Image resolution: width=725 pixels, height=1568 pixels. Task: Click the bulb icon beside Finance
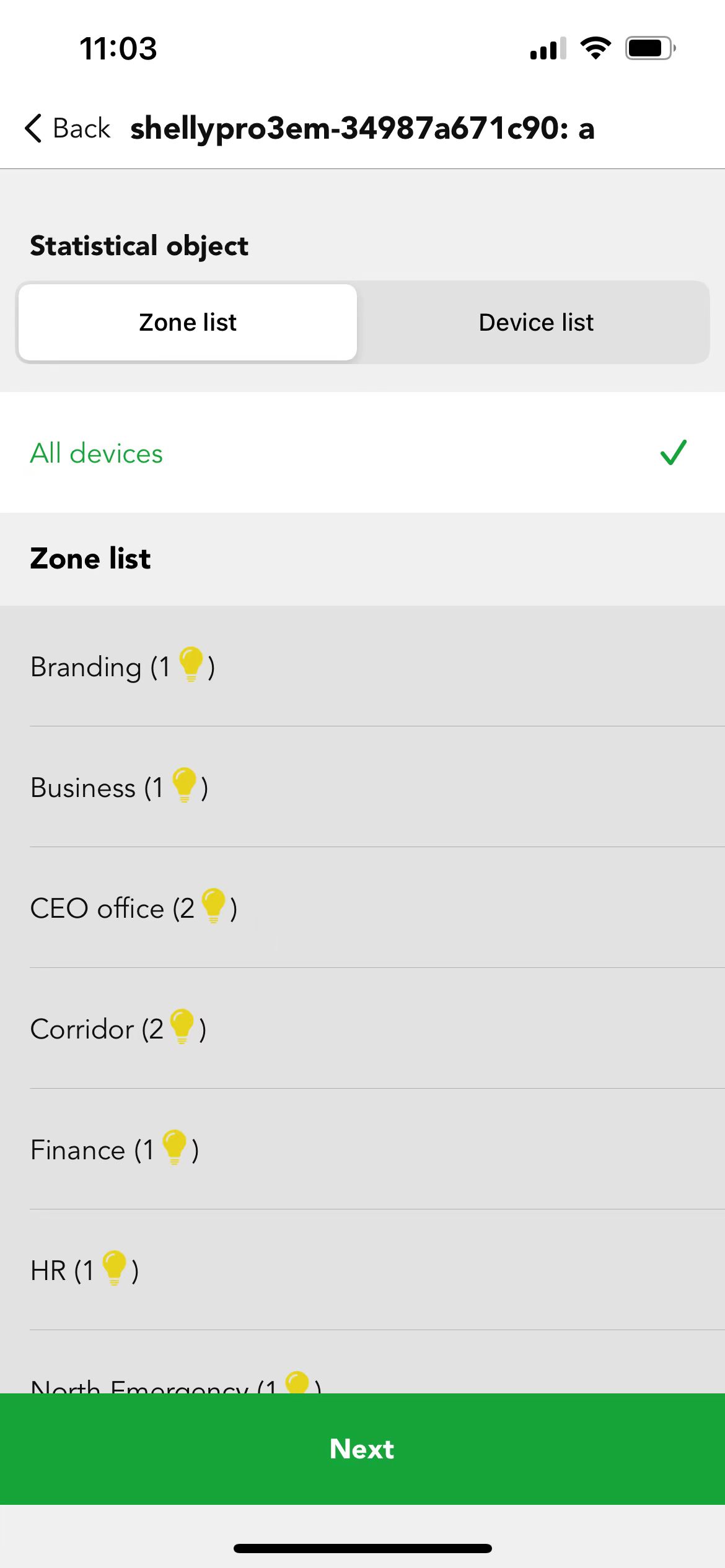(x=175, y=1148)
